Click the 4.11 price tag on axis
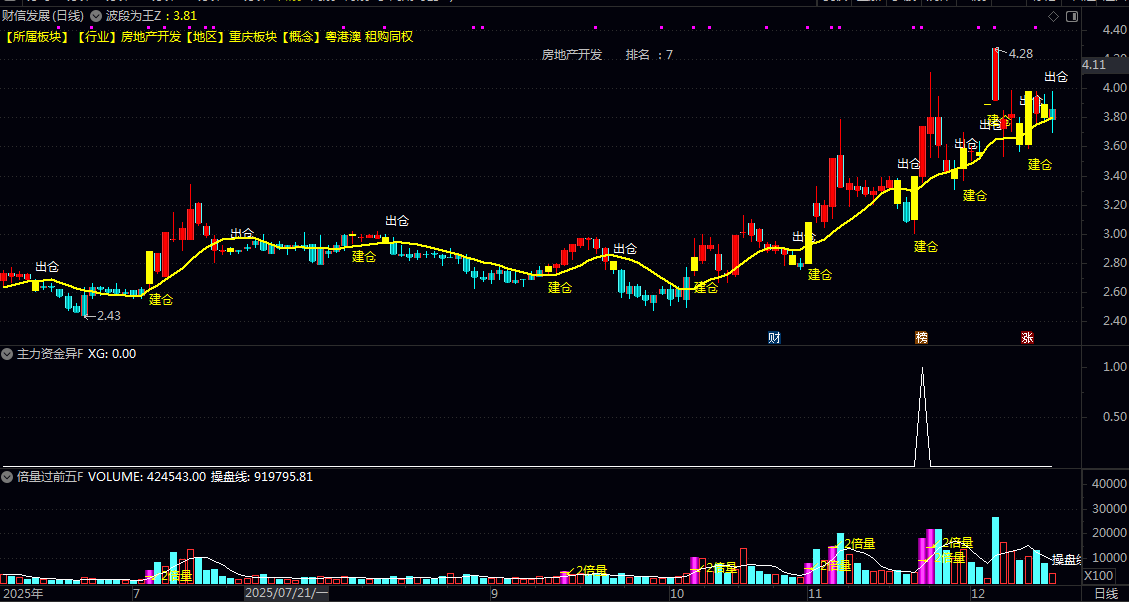This screenshot has width=1129, height=602. click(x=1094, y=65)
